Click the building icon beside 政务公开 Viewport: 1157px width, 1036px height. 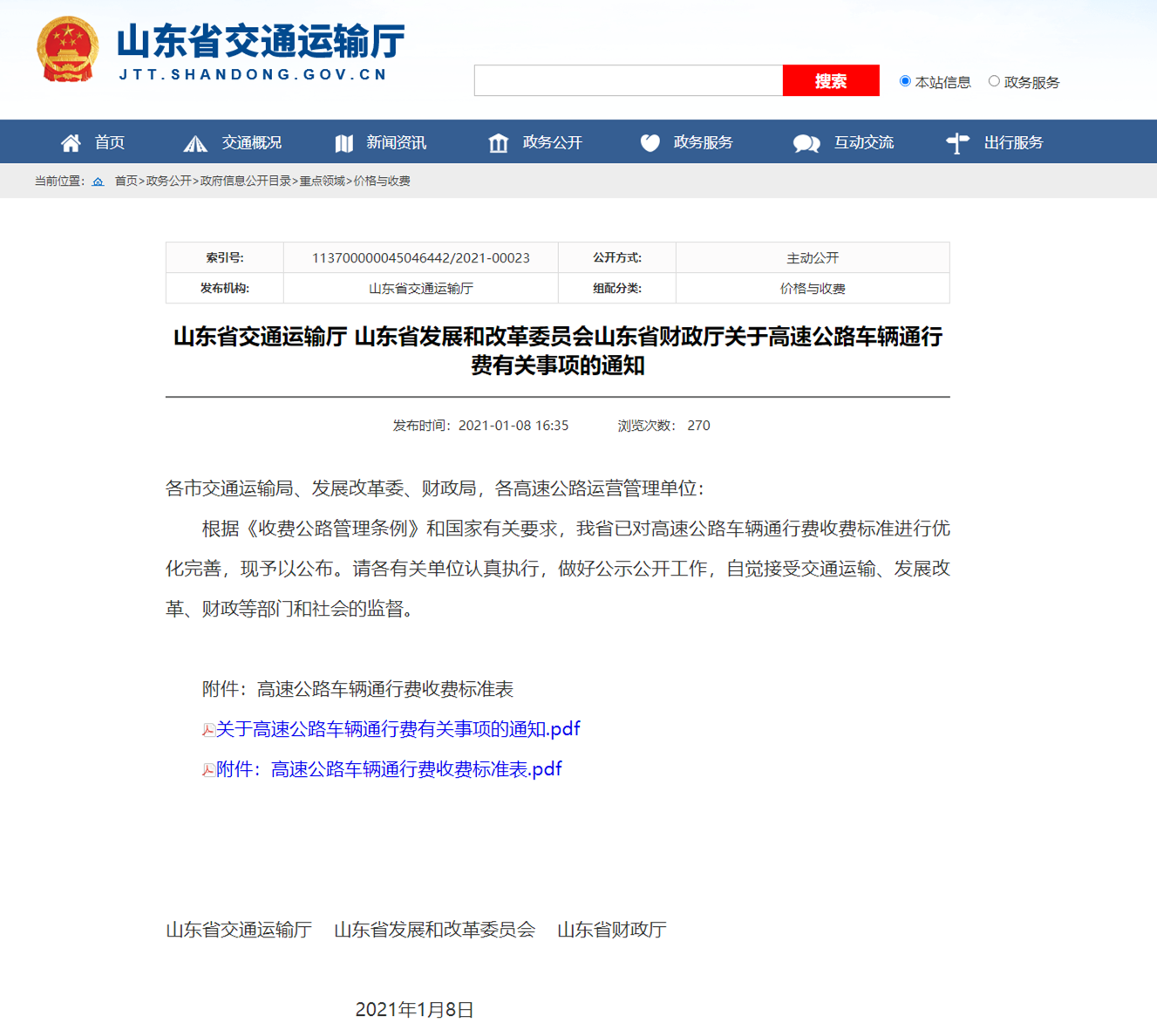coord(498,143)
